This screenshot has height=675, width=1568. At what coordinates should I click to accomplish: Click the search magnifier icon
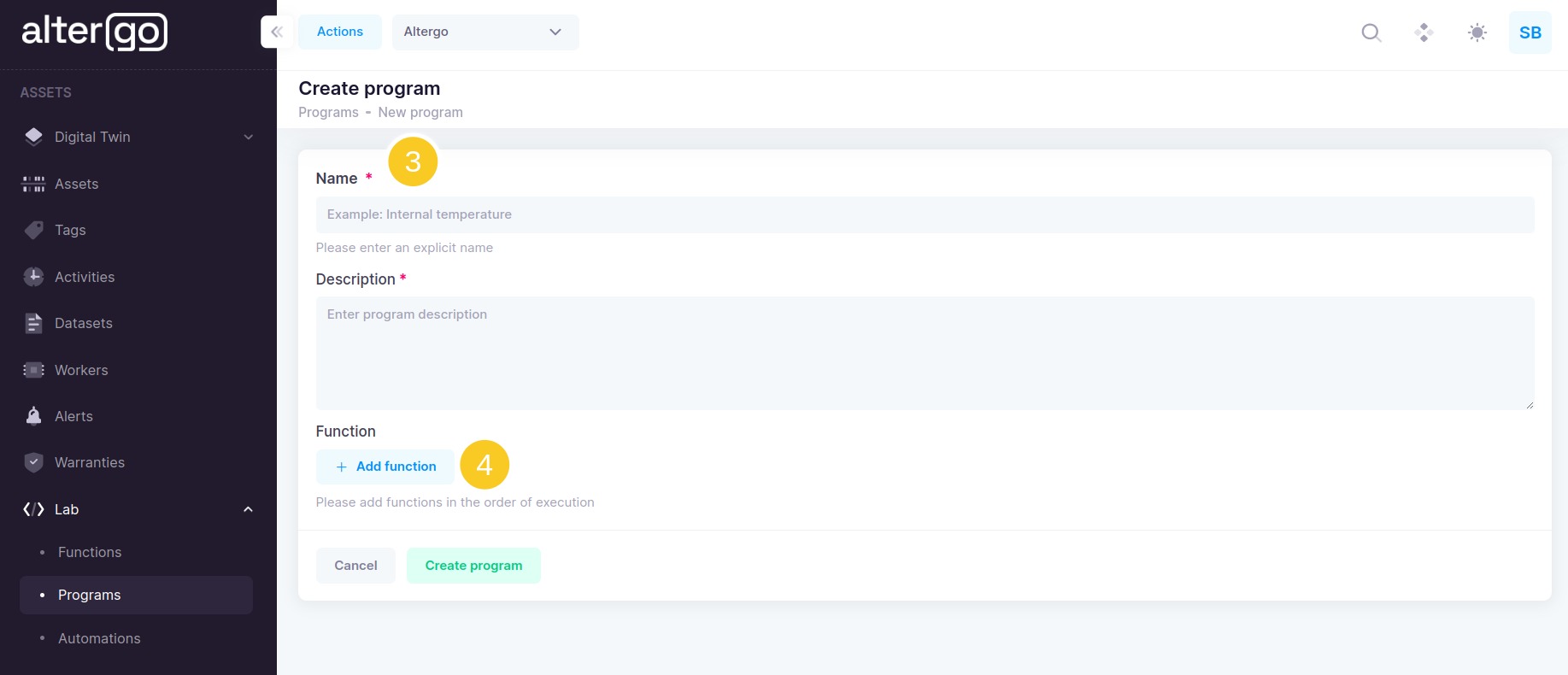pyautogui.click(x=1371, y=32)
